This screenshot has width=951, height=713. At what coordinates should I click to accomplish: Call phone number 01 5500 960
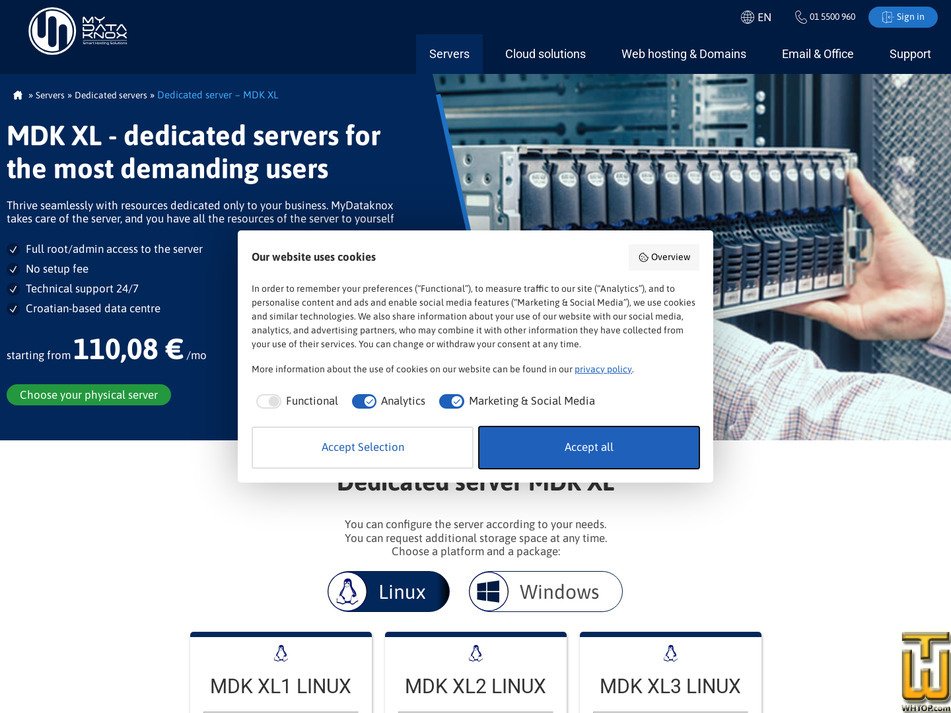(x=832, y=17)
